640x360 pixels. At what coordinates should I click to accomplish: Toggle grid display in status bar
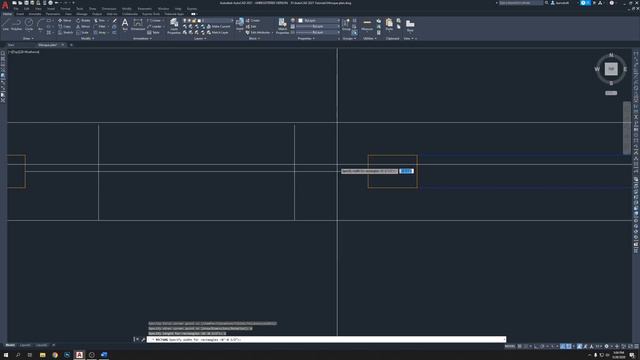click(x=520, y=347)
